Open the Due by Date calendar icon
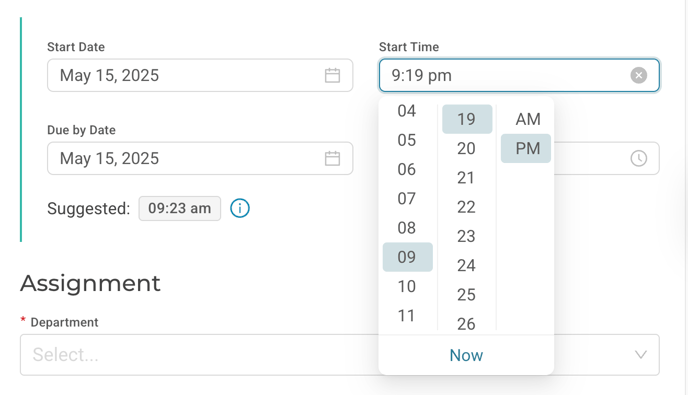The height and width of the screenshot is (395, 688). pos(332,158)
